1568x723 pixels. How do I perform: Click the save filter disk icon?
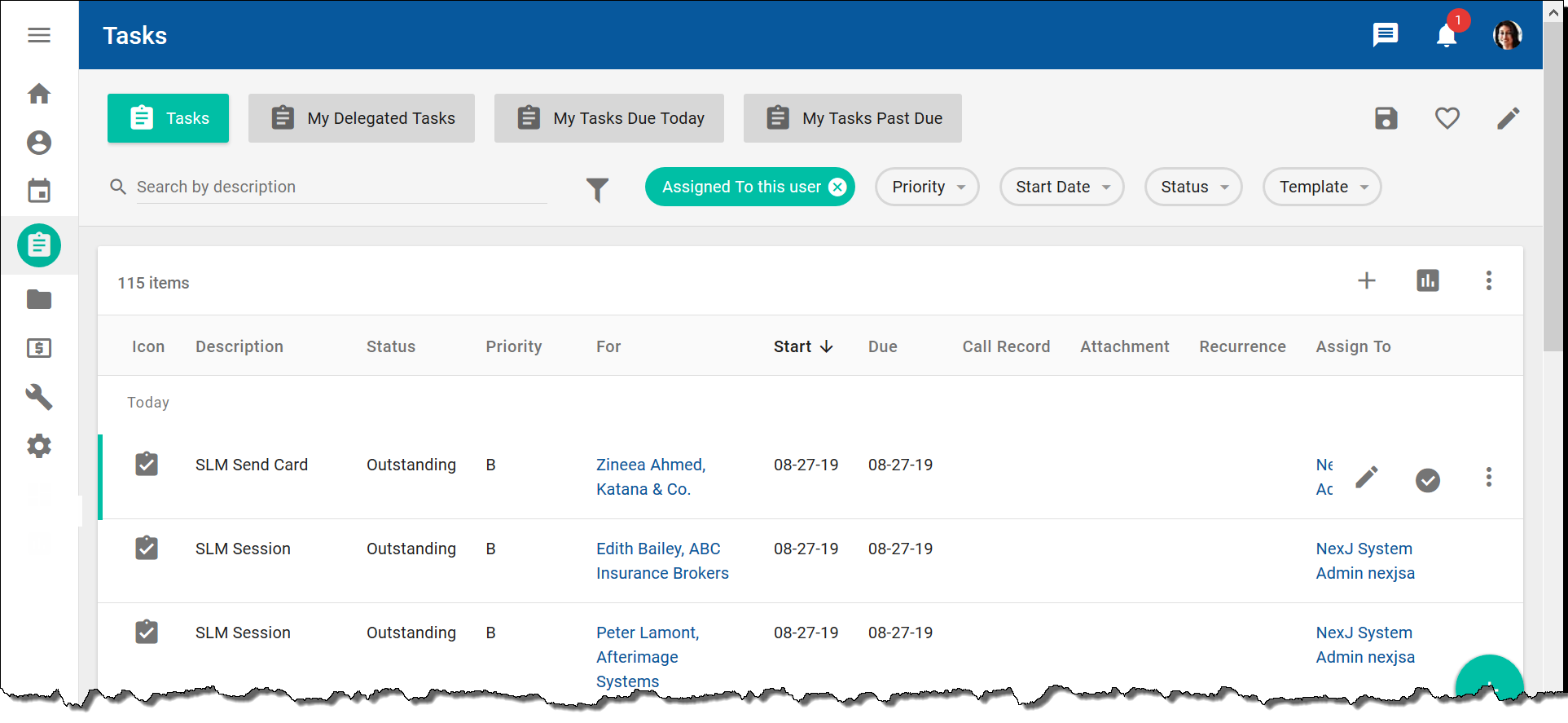pos(1386,118)
